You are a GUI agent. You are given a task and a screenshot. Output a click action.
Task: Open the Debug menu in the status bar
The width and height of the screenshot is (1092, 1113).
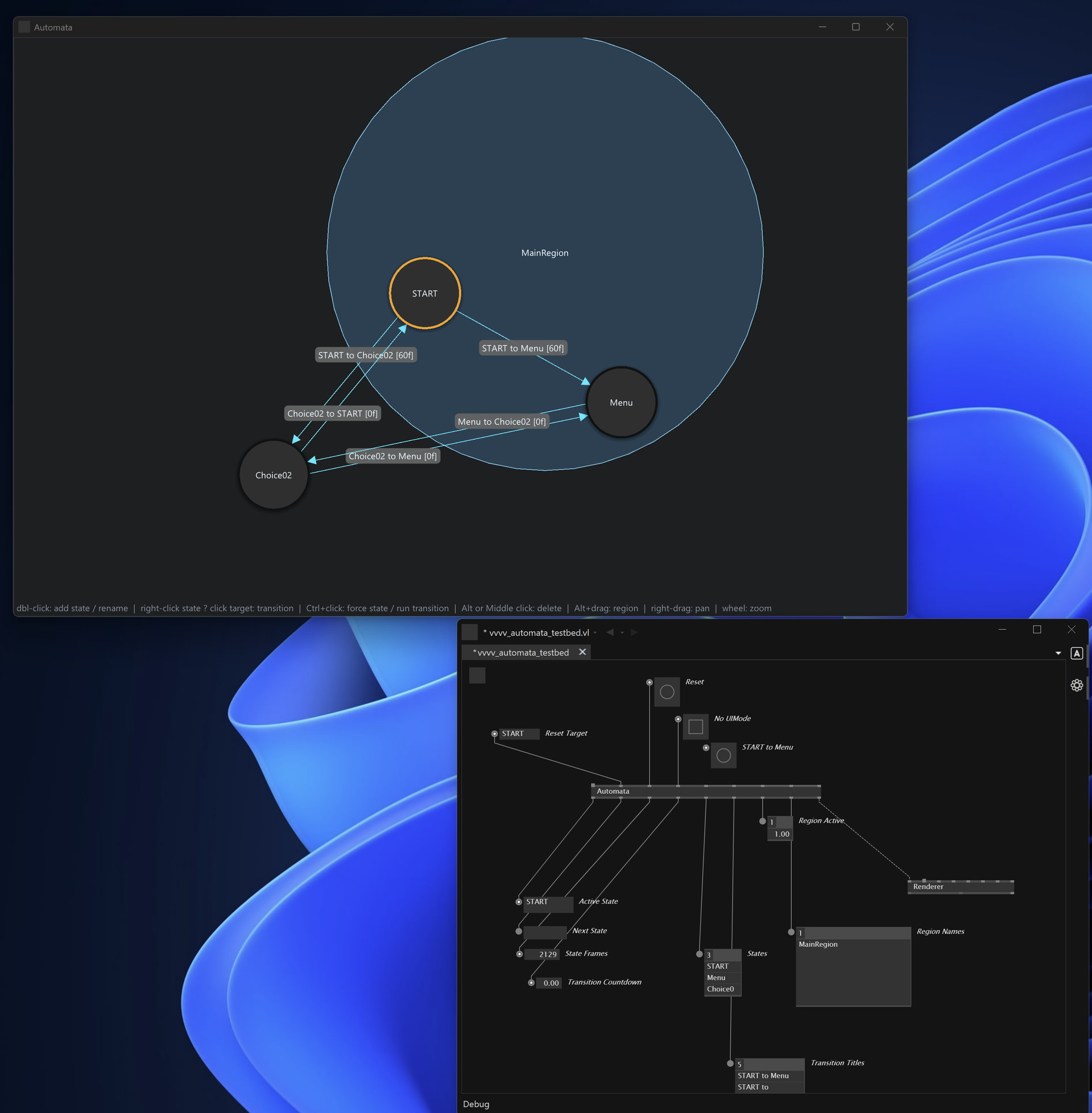476,1104
